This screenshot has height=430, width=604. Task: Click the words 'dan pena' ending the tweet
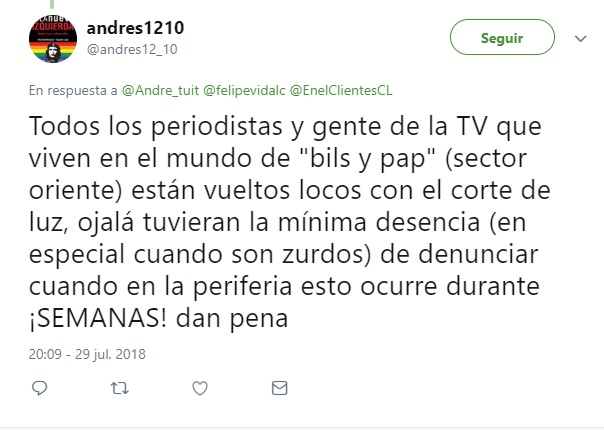[x=232, y=319]
